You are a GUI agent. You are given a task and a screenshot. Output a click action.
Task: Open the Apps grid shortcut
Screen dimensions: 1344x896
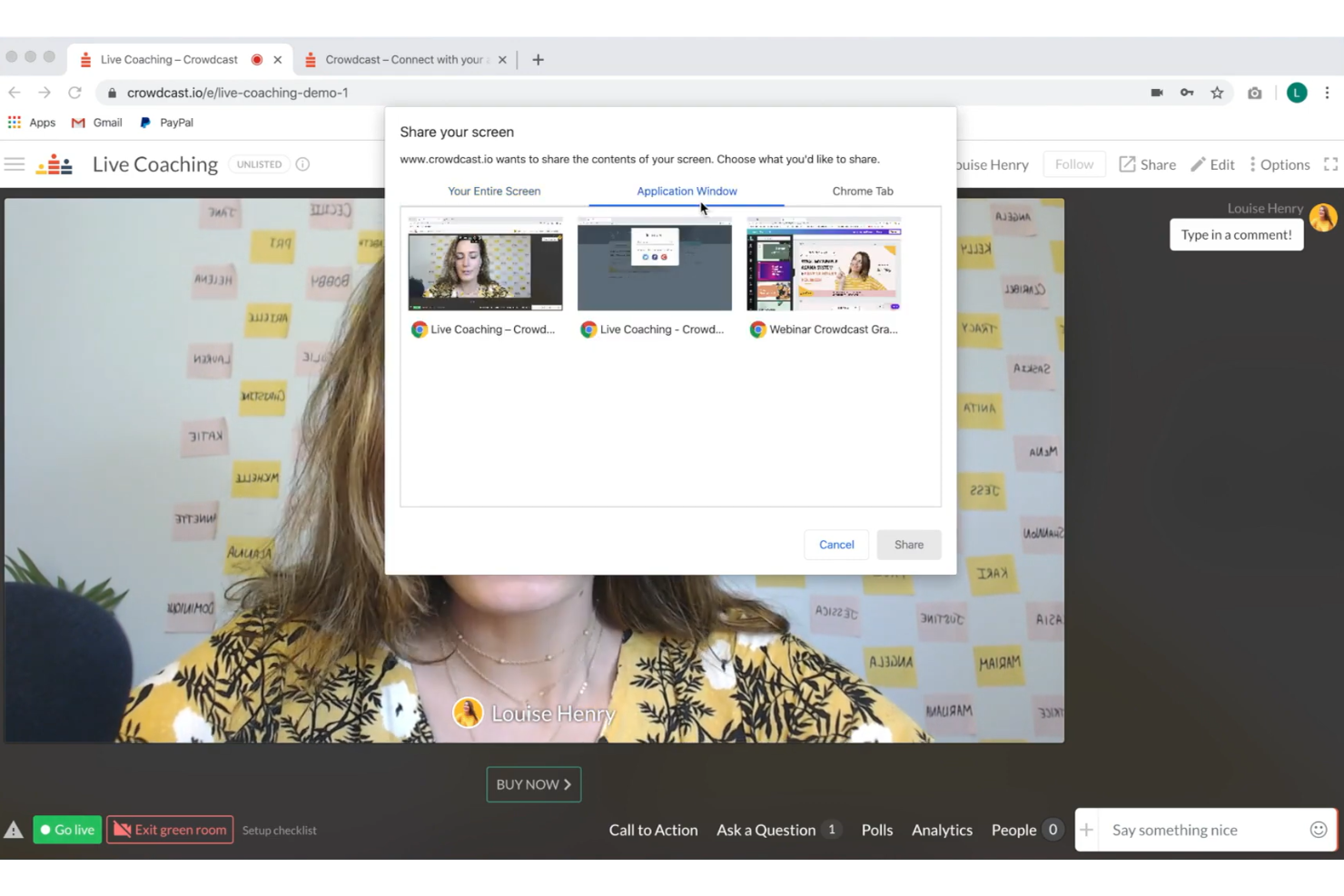point(32,123)
